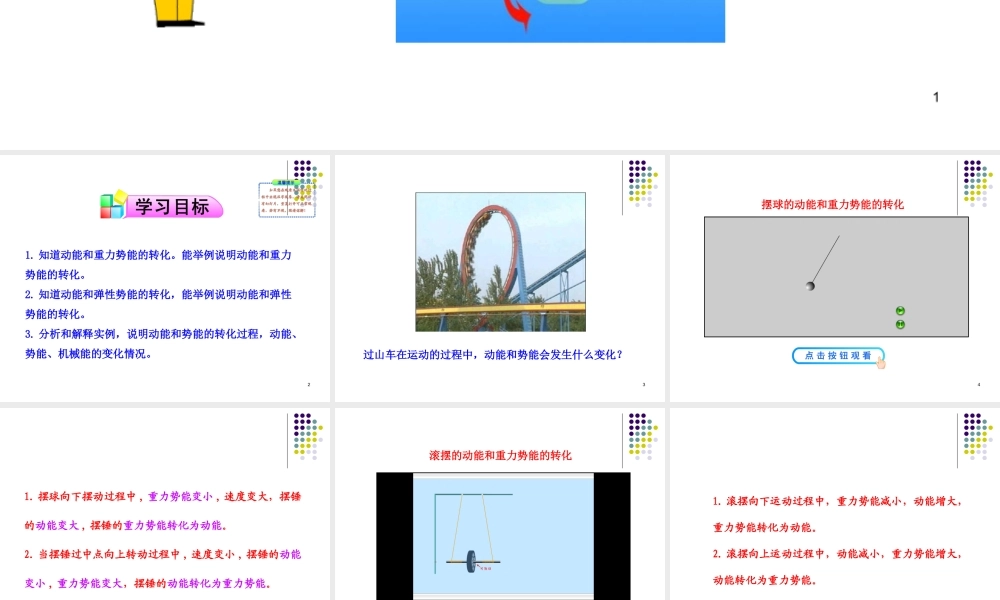Click the roller coaster loop photo
This screenshot has height=600, width=1000.
(x=500, y=261)
